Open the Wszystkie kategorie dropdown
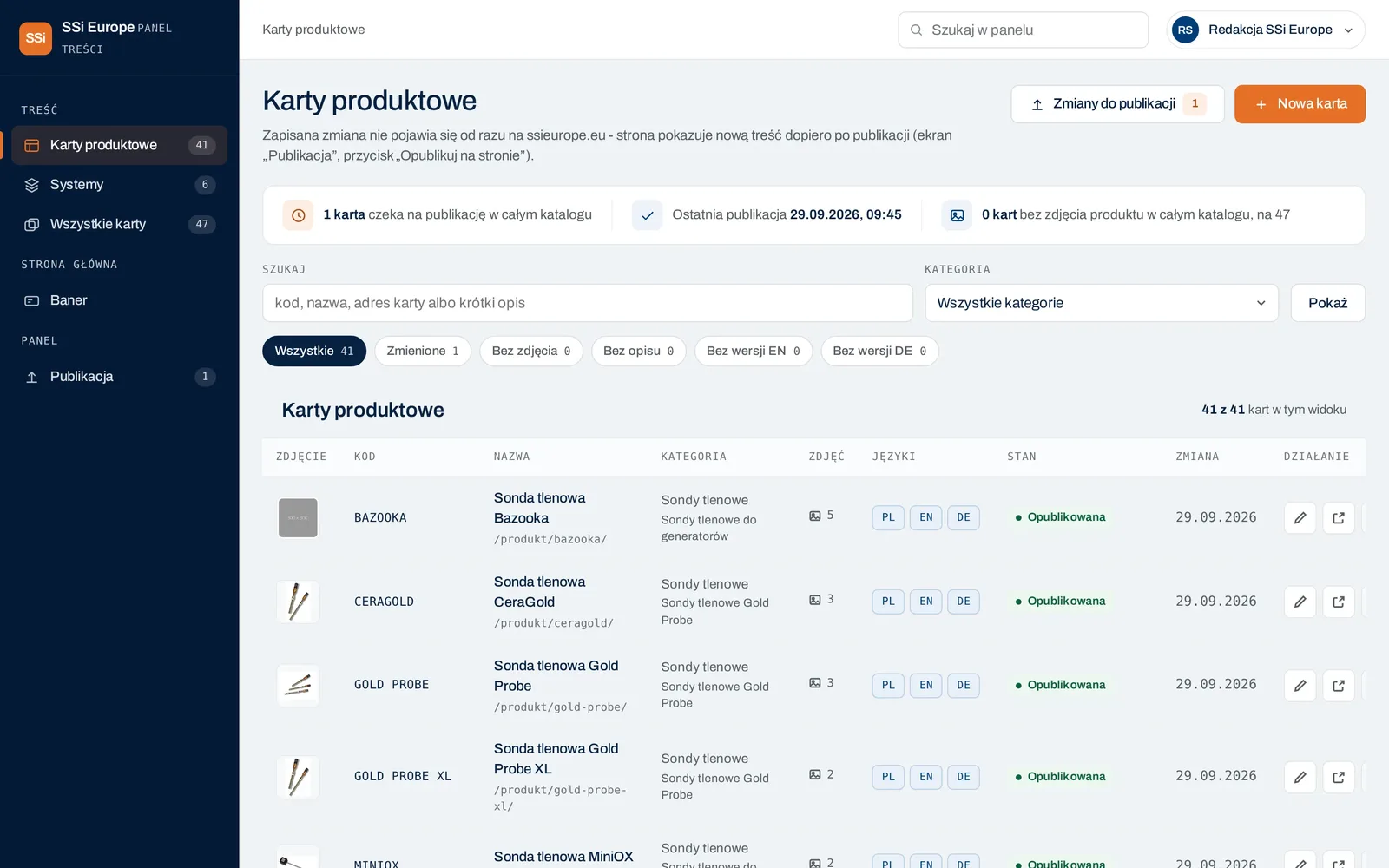Viewport: 1389px width, 868px height. click(x=1101, y=303)
